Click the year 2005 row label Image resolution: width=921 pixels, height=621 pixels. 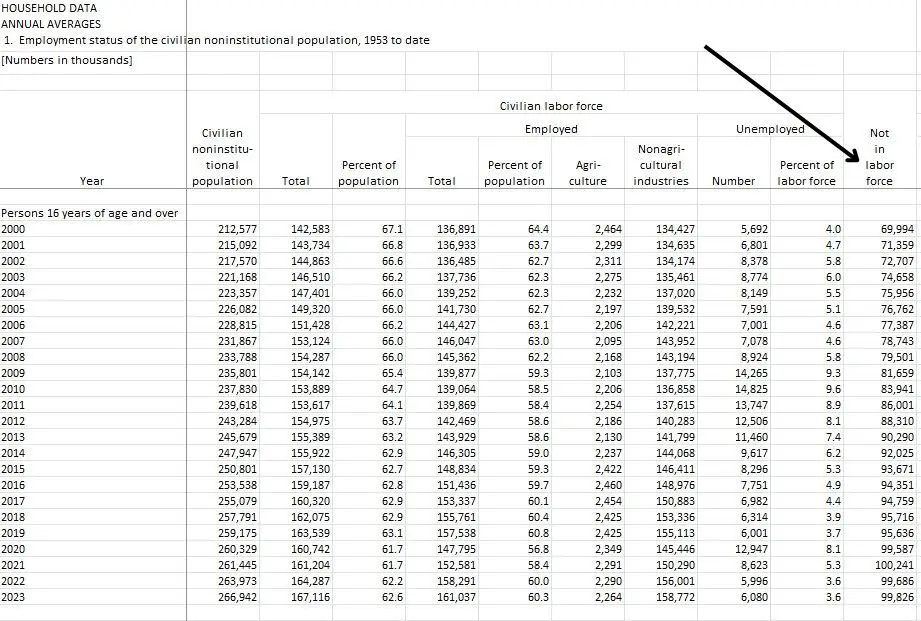(x=13, y=309)
